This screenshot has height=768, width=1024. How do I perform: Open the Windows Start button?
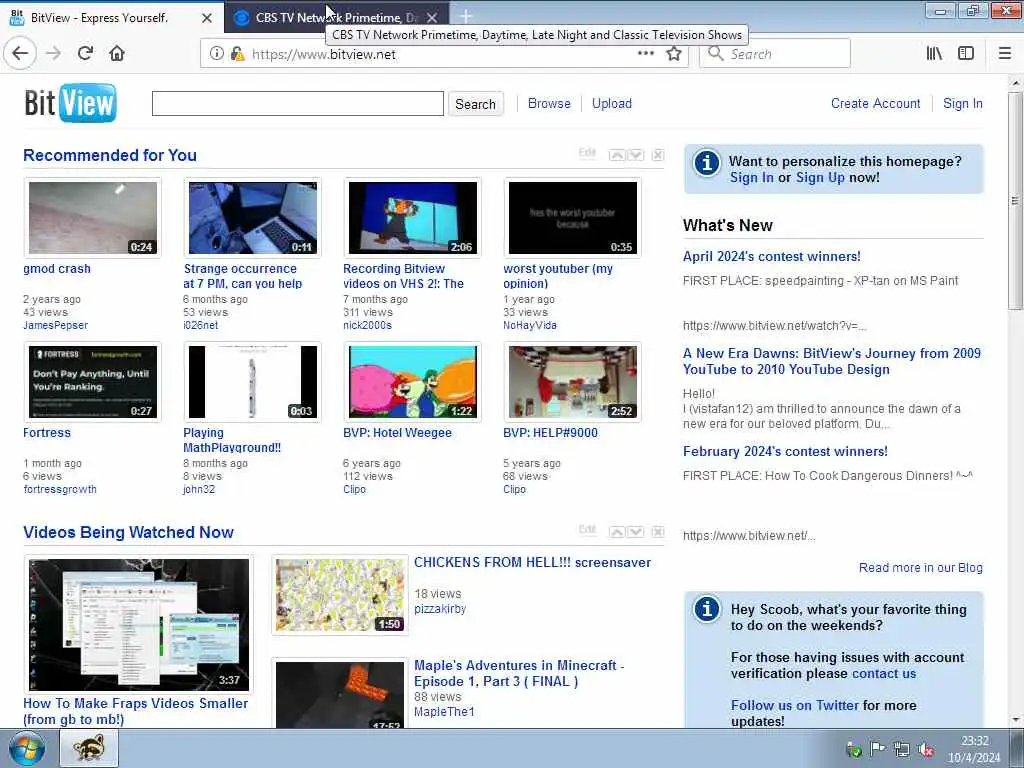(27, 749)
